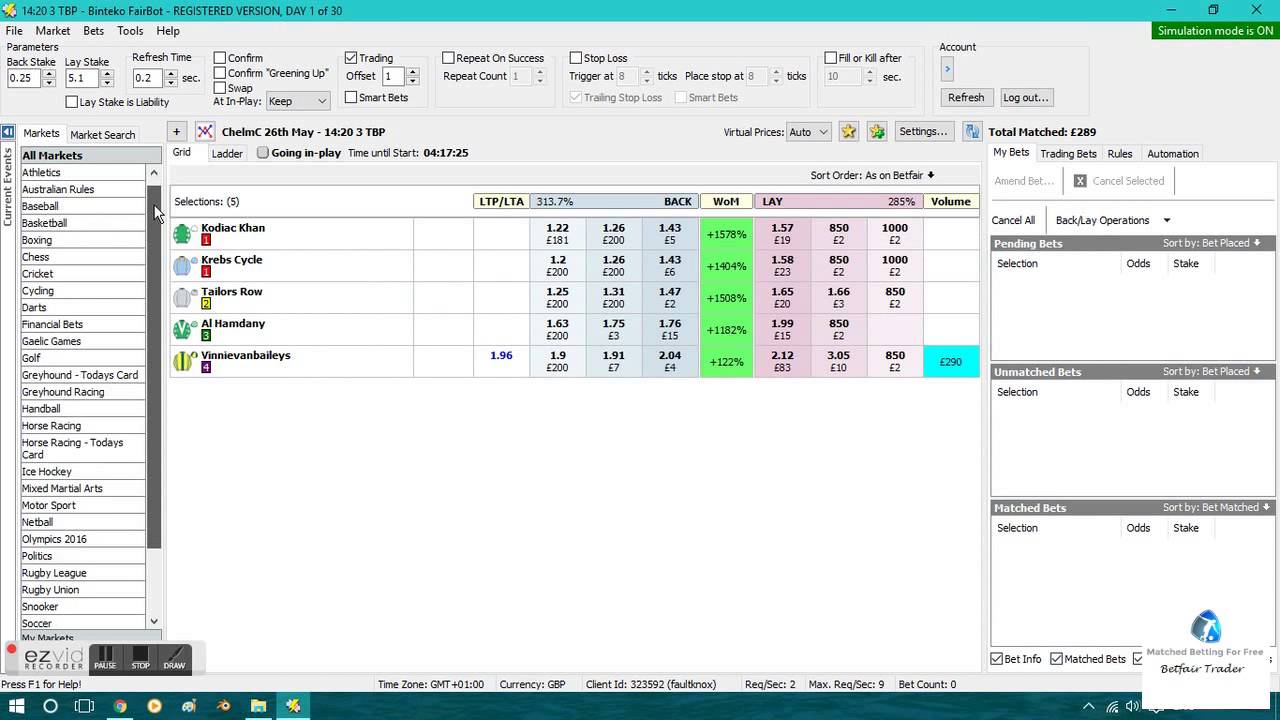This screenshot has height=720, width=1280.
Task: Pause the ezvid recording
Action: [x=105, y=658]
